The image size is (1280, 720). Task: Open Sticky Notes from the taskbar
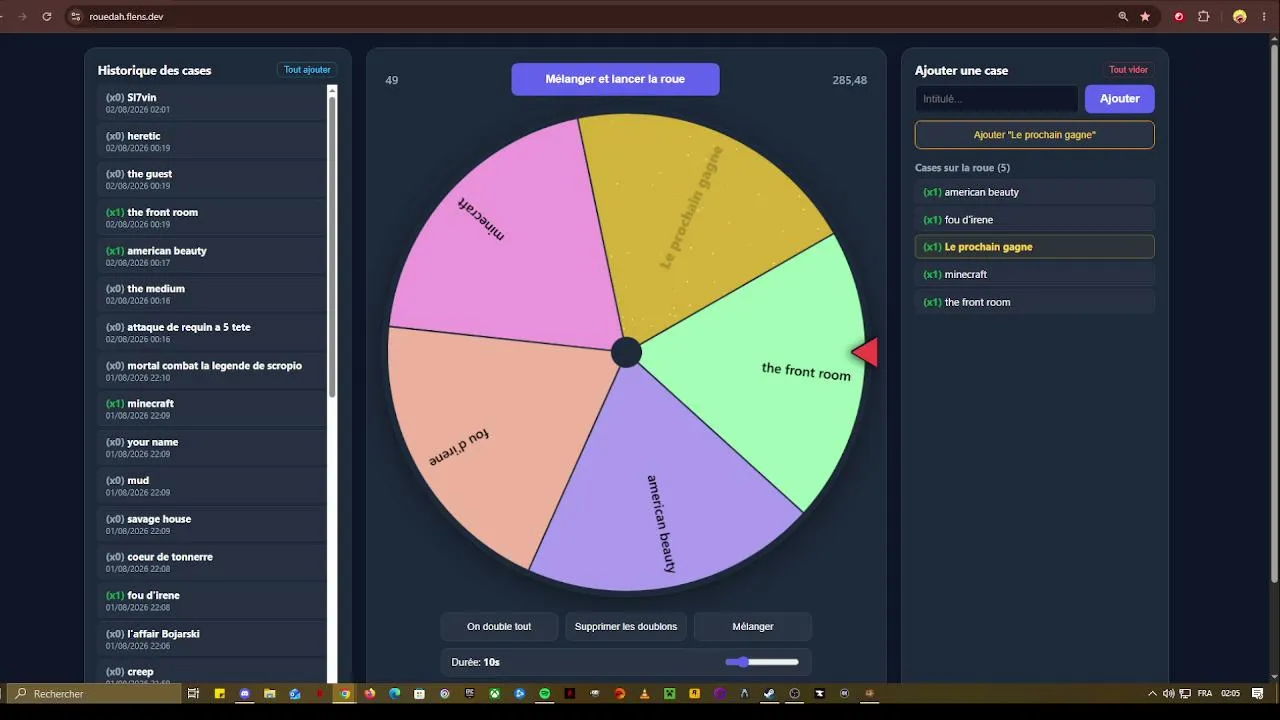219,693
